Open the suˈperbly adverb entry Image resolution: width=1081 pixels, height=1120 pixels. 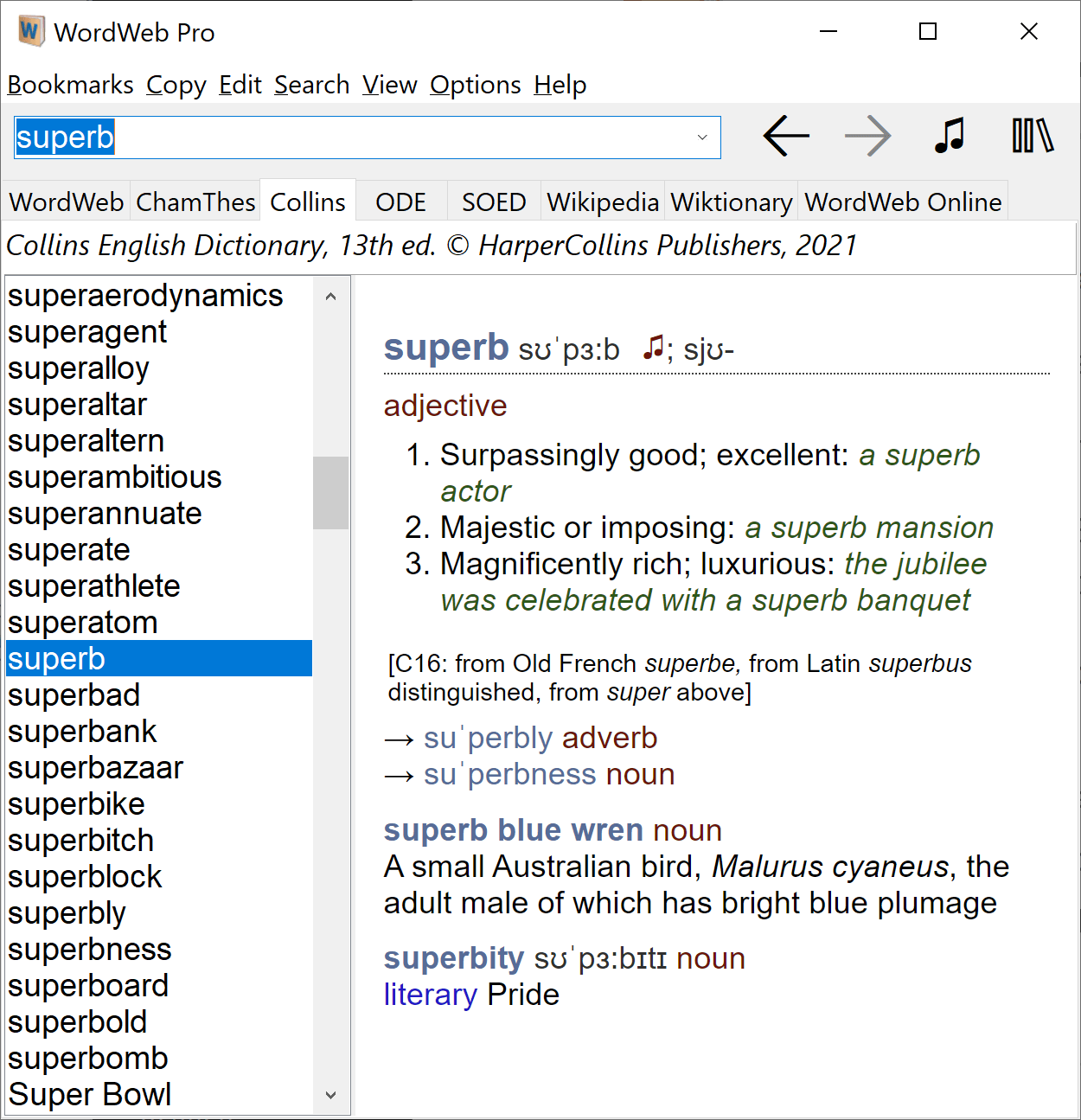point(488,738)
